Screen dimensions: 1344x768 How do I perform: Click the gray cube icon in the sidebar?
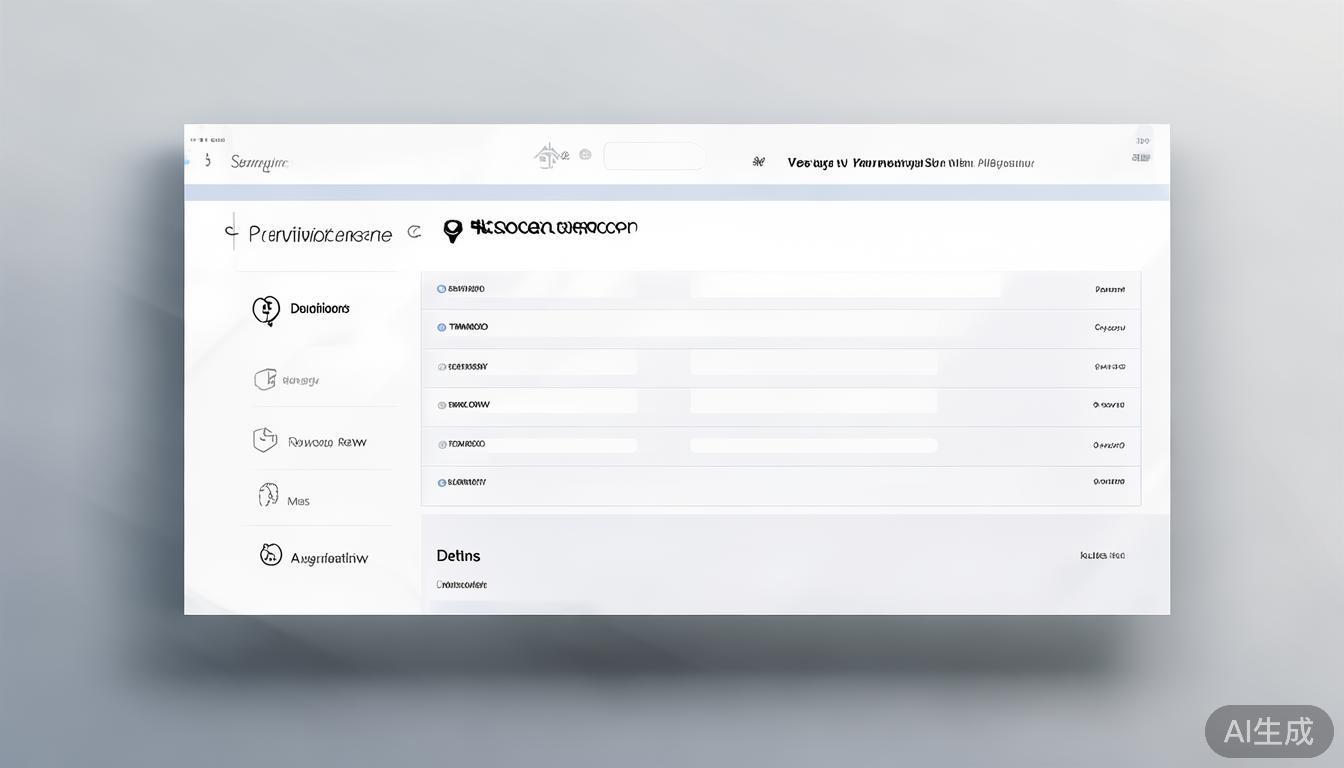coord(265,379)
